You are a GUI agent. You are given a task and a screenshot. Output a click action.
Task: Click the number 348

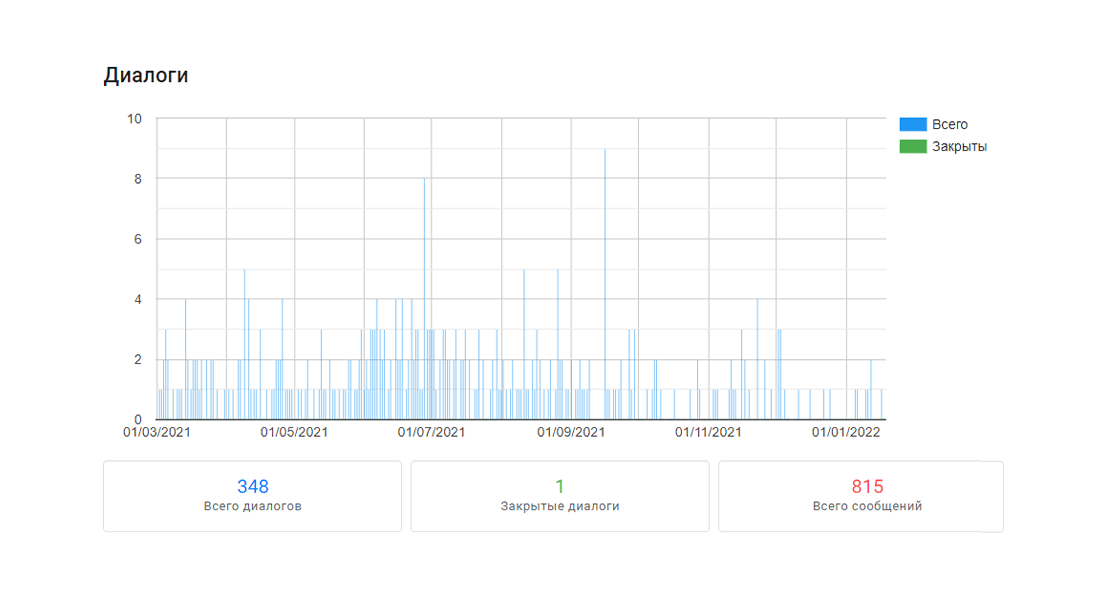(x=253, y=486)
